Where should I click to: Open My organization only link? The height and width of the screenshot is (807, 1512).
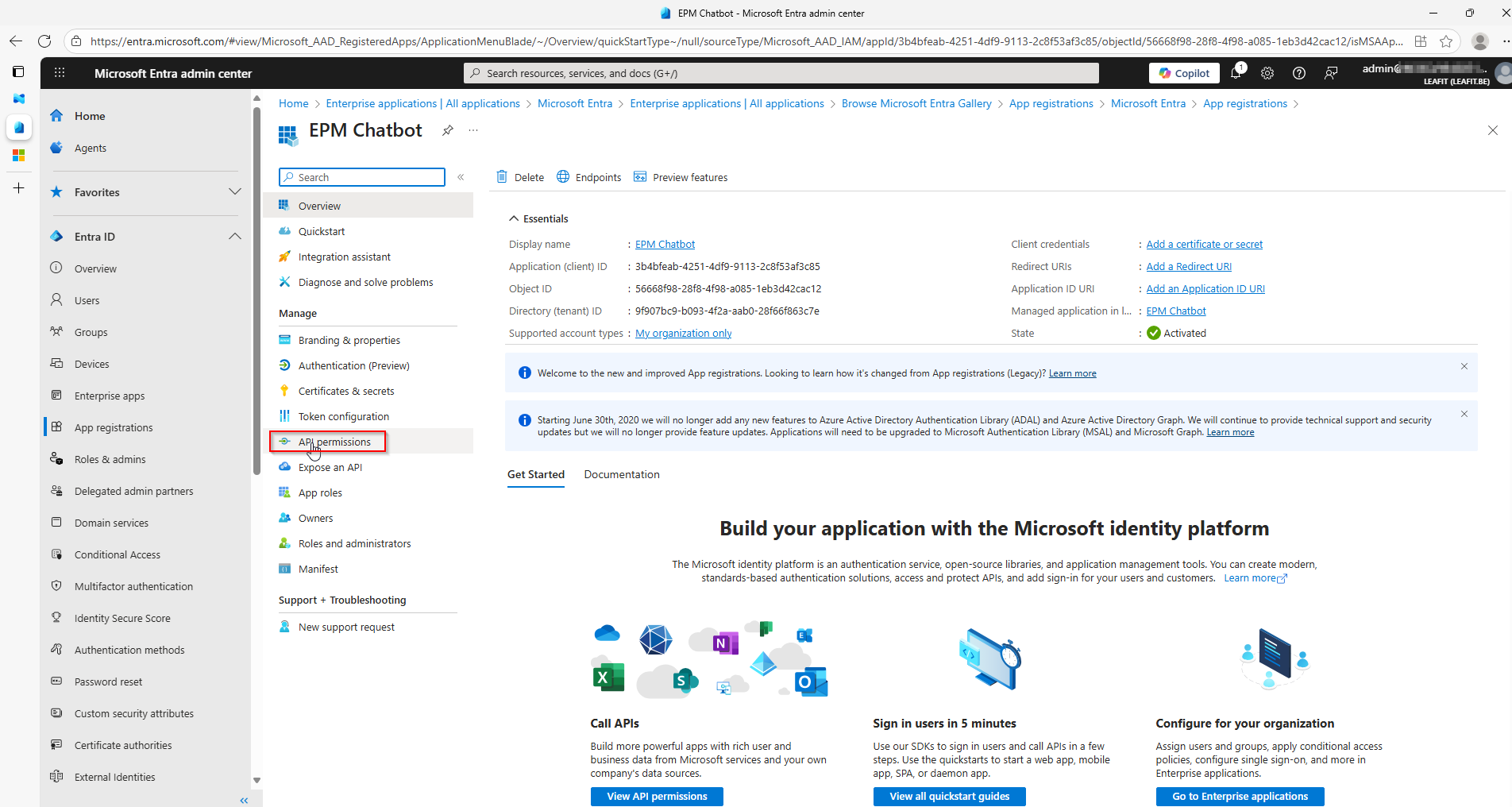(683, 334)
